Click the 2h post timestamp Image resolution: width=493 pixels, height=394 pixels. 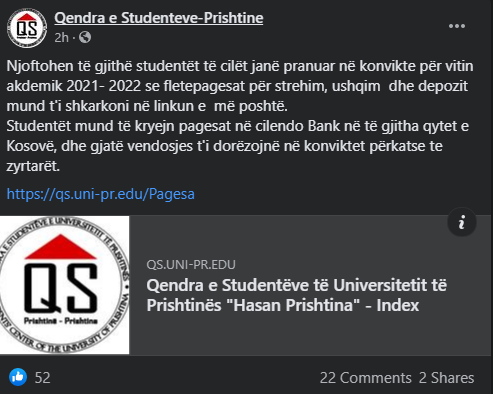(x=61, y=37)
